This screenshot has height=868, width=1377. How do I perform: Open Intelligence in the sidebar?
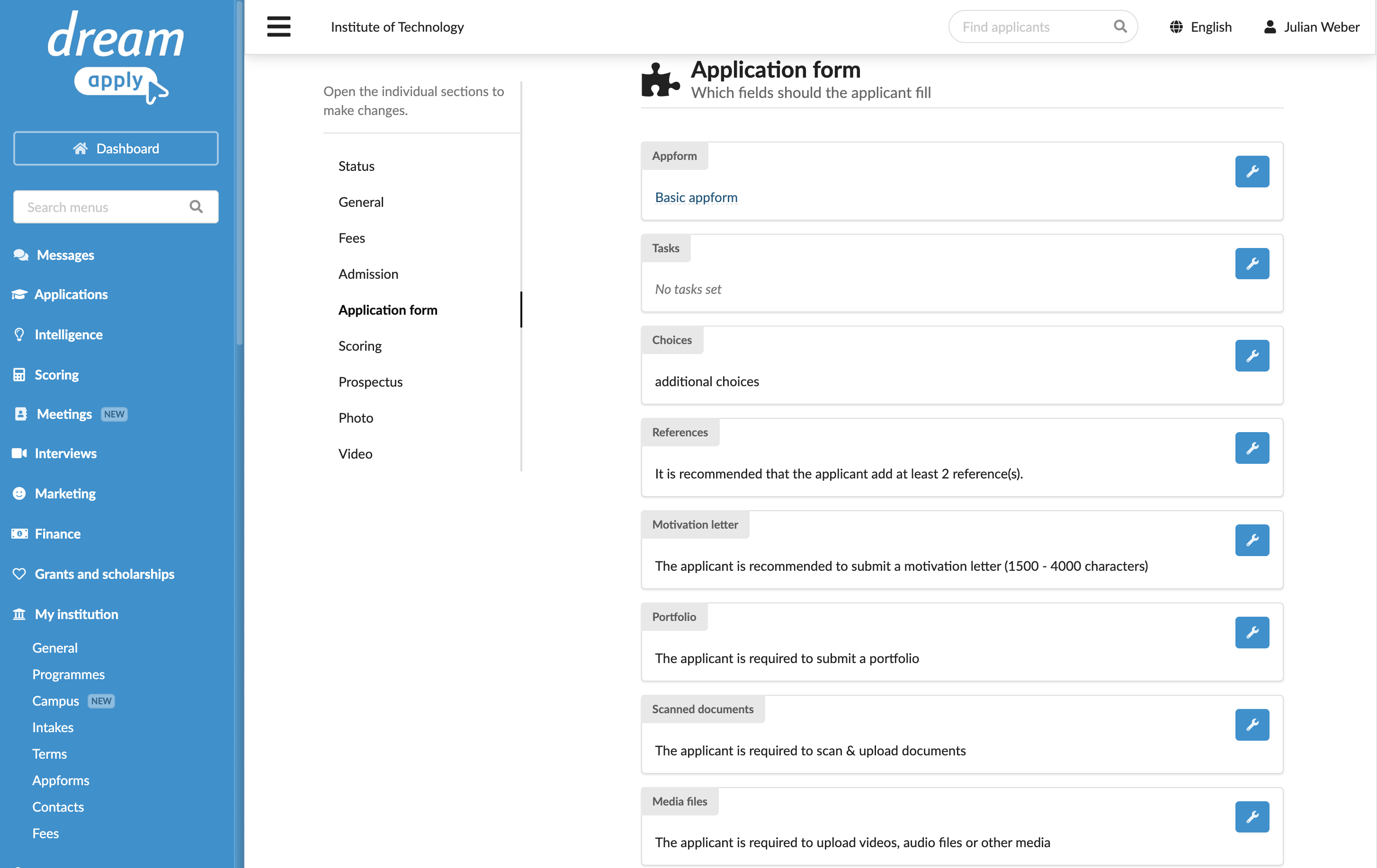pyautogui.click(x=69, y=334)
